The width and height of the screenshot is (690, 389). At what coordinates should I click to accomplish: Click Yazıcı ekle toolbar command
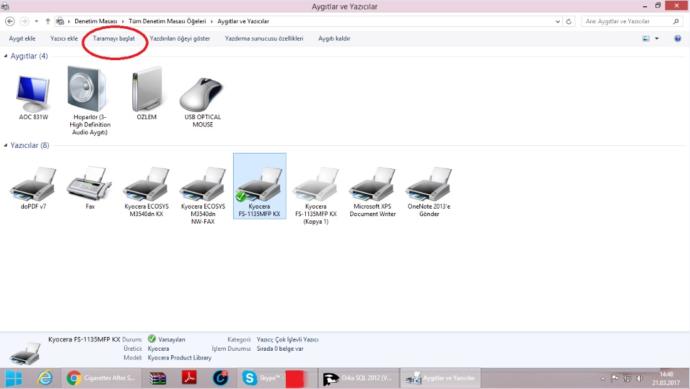[x=64, y=39]
